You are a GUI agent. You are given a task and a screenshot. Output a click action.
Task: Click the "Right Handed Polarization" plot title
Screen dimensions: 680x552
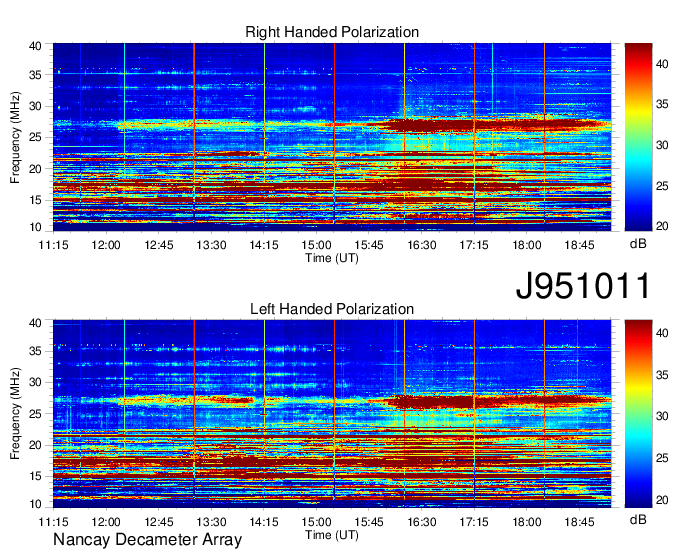point(332,32)
